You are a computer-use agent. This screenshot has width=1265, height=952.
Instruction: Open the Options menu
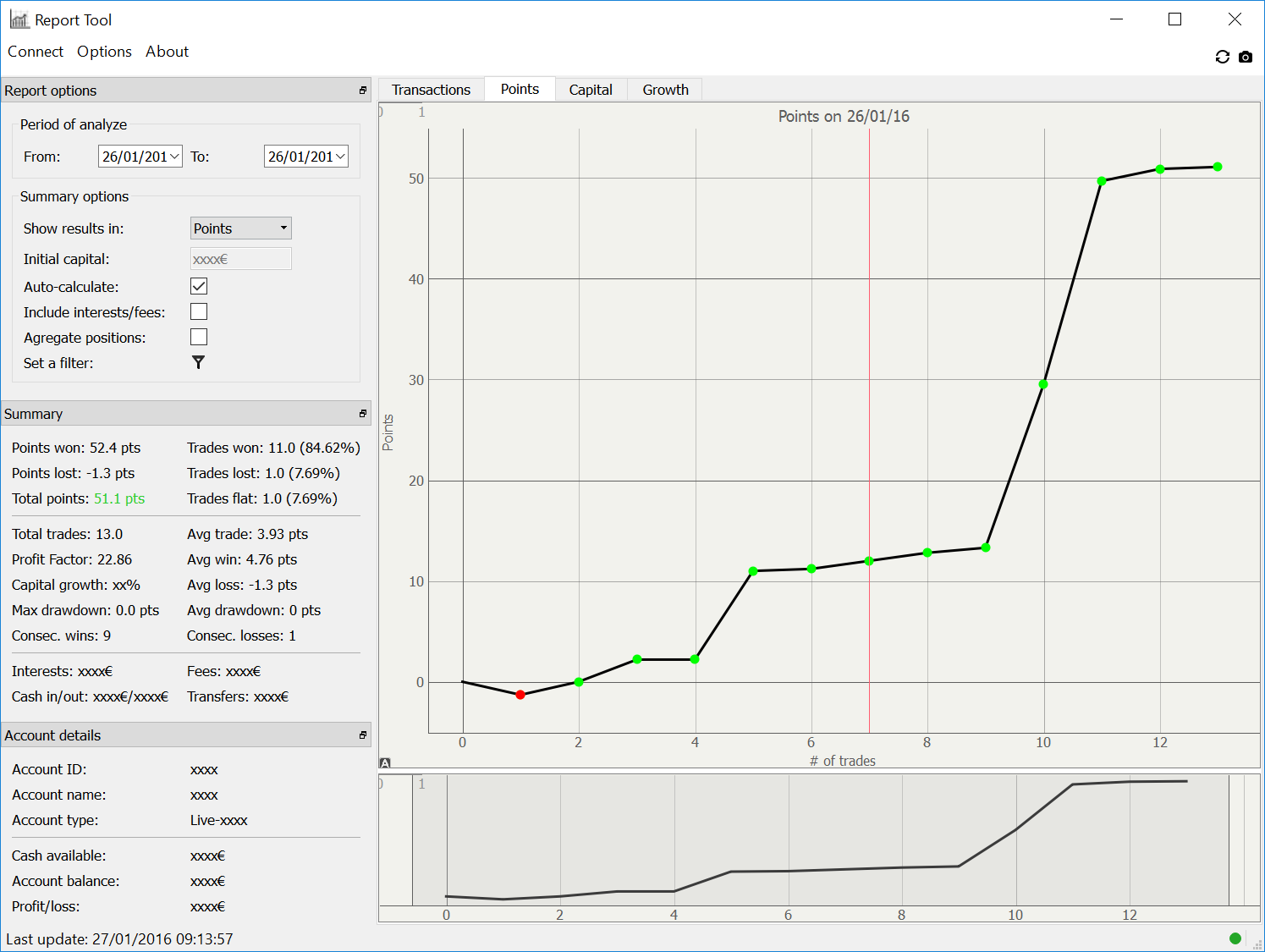[104, 52]
